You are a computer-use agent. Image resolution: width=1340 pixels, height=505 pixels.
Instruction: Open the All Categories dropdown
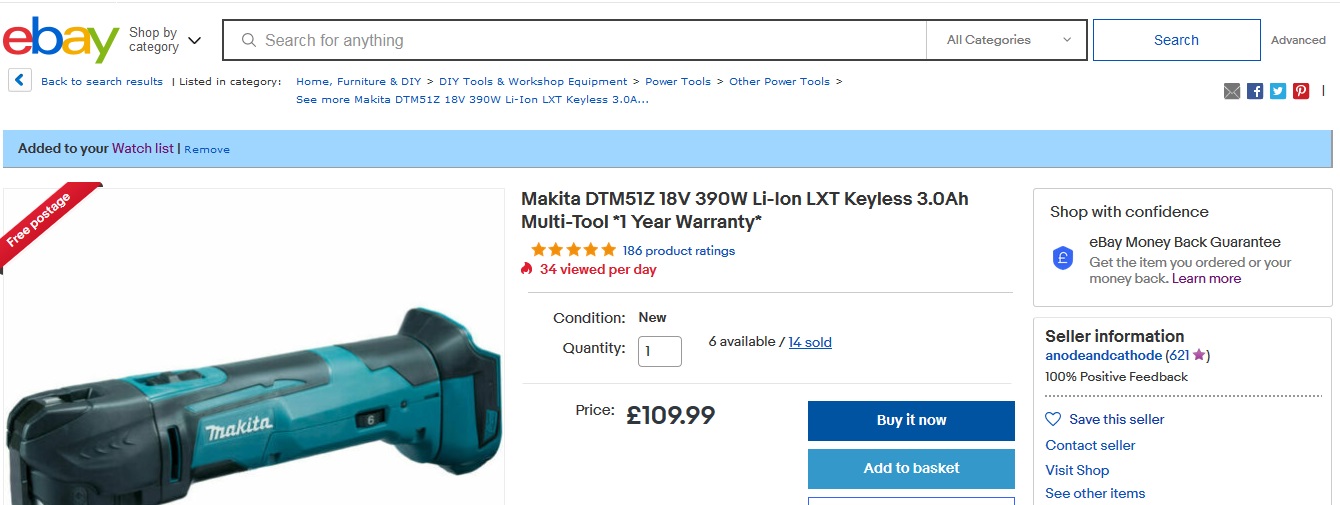coord(1008,40)
